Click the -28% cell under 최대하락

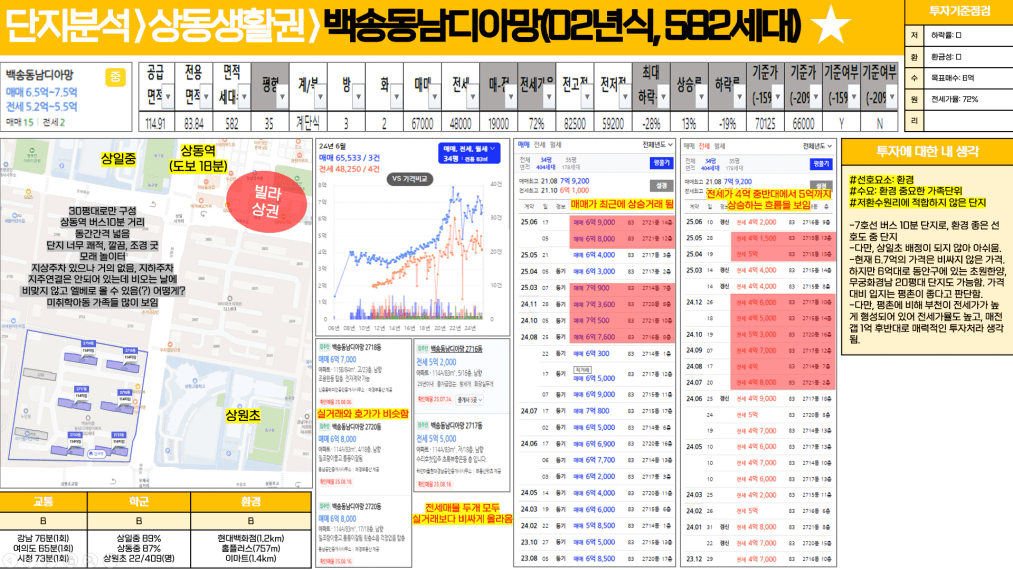[x=651, y=123]
